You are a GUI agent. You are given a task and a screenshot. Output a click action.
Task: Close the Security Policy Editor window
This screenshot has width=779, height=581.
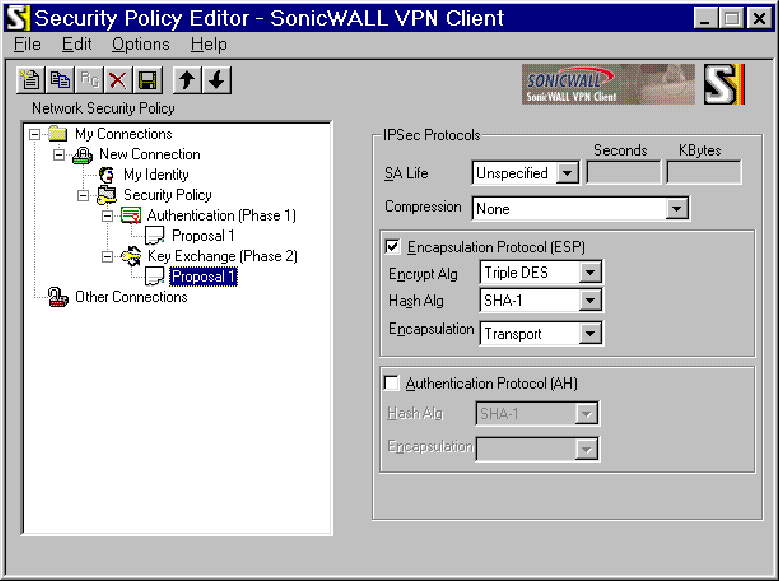(759, 19)
